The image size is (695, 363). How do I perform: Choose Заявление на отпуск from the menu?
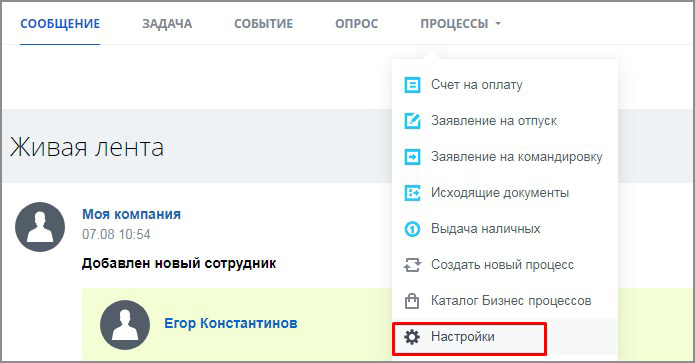coord(505,121)
